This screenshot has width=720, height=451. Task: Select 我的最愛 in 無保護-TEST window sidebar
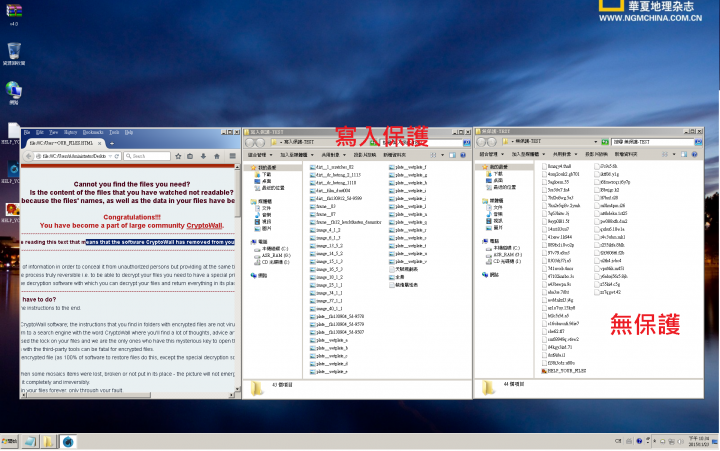[x=494, y=167]
